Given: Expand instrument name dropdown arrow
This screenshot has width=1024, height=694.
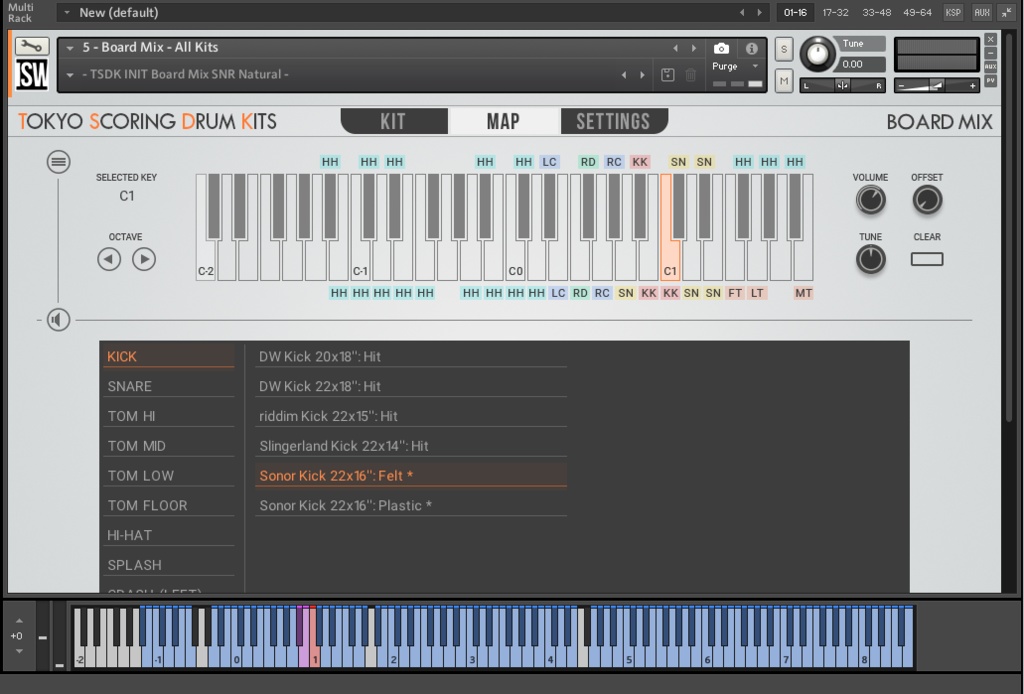Looking at the screenshot, I should click(x=70, y=48).
